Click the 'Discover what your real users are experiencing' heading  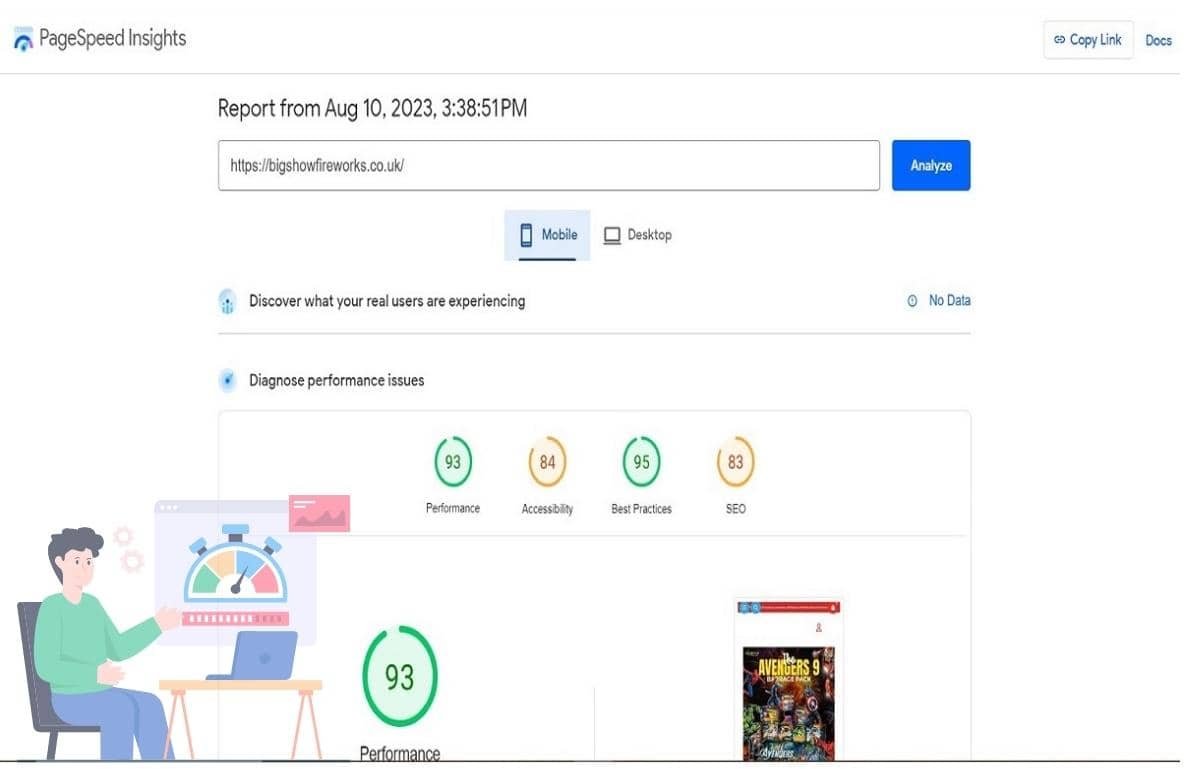386,301
